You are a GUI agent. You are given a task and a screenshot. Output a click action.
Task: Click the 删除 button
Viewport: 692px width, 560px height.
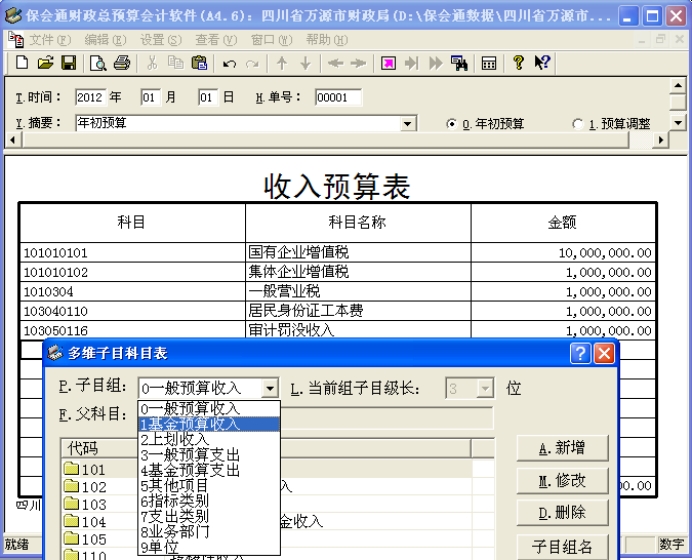click(x=562, y=513)
